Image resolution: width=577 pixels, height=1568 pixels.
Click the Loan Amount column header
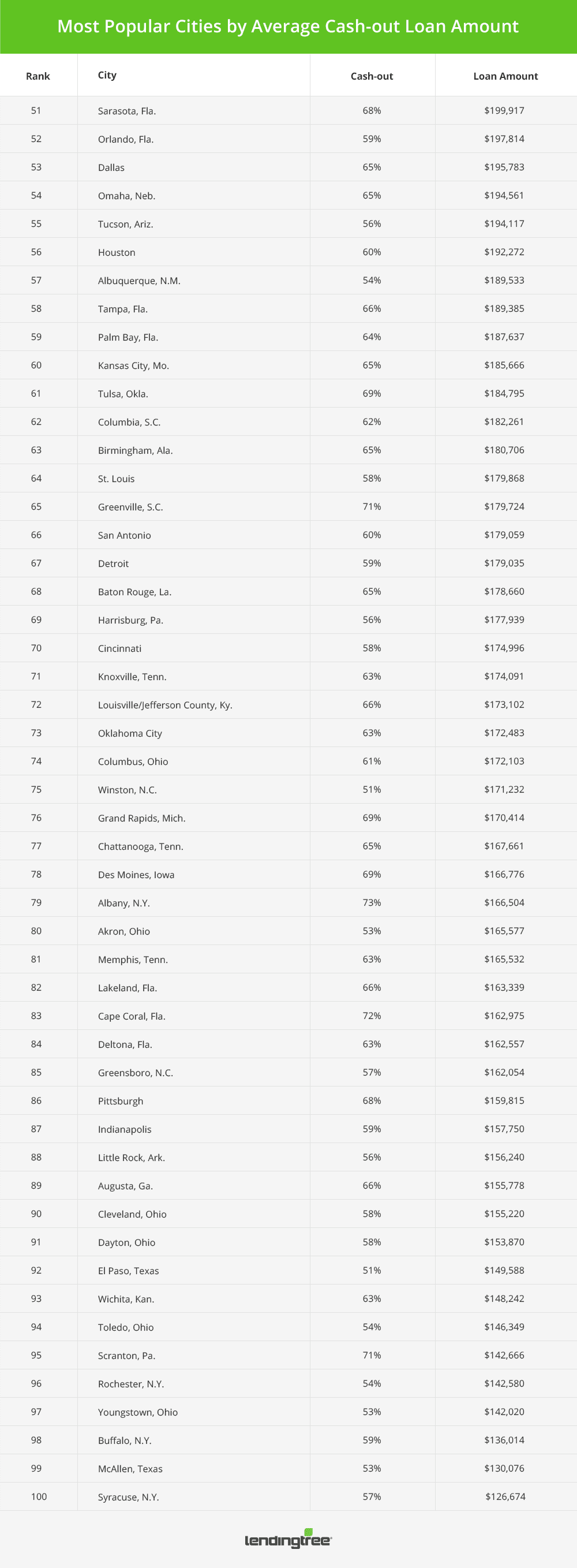click(x=505, y=76)
